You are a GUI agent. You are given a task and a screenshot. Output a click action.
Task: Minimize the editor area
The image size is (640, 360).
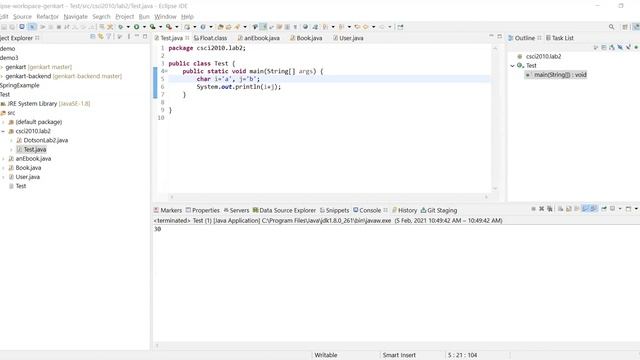[x=491, y=36]
